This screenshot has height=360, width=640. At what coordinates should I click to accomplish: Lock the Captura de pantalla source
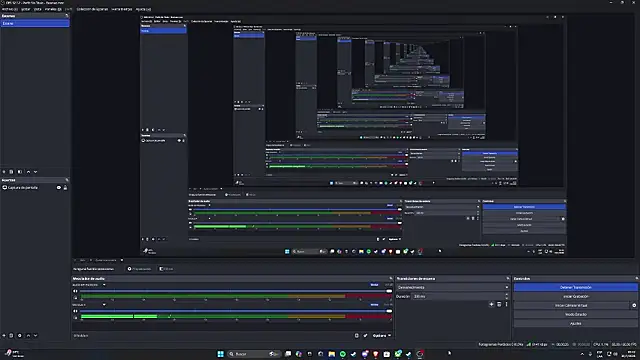(65, 188)
